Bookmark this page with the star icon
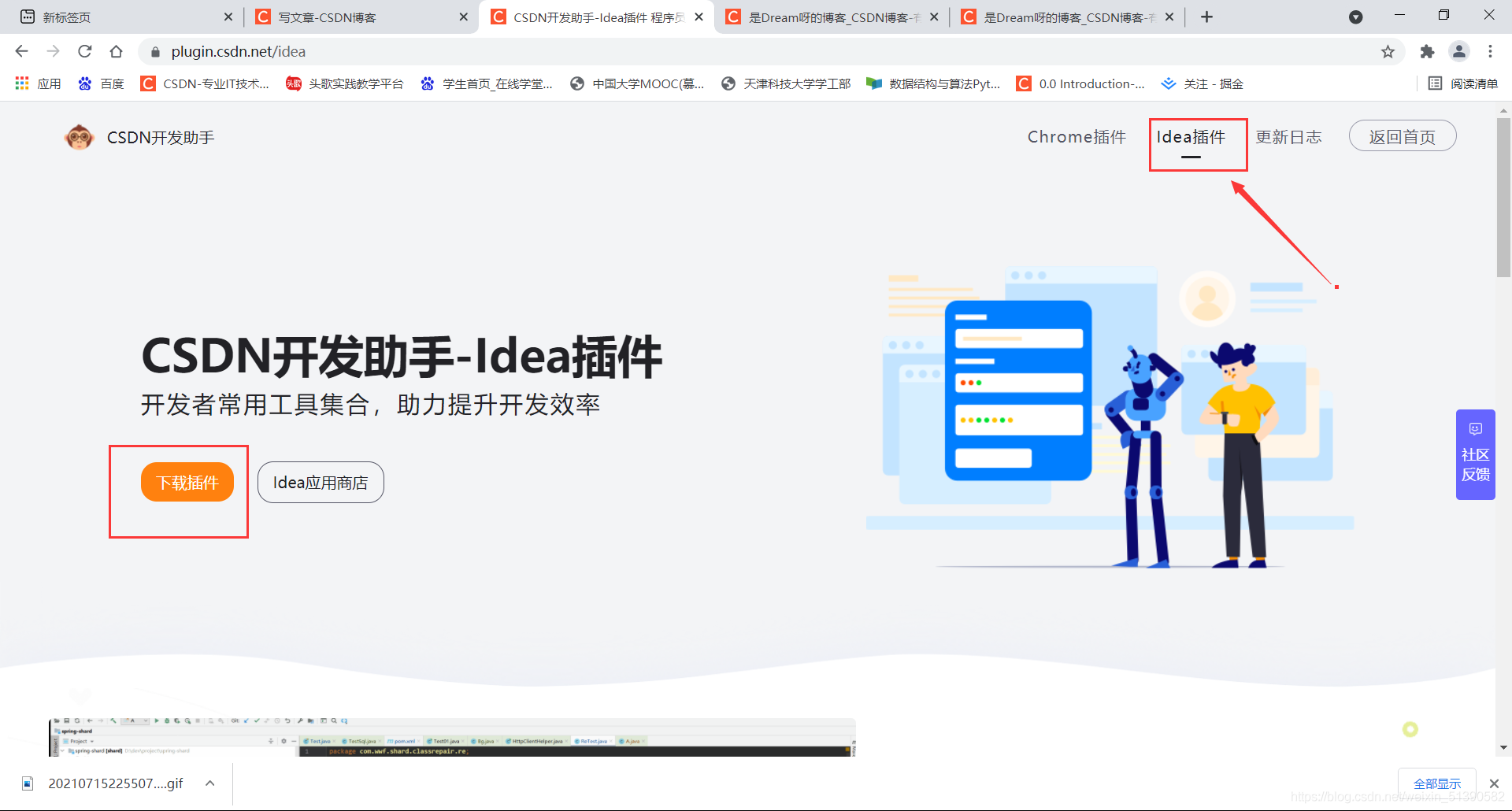Image resolution: width=1512 pixels, height=811 pixels. point(1388,51)
